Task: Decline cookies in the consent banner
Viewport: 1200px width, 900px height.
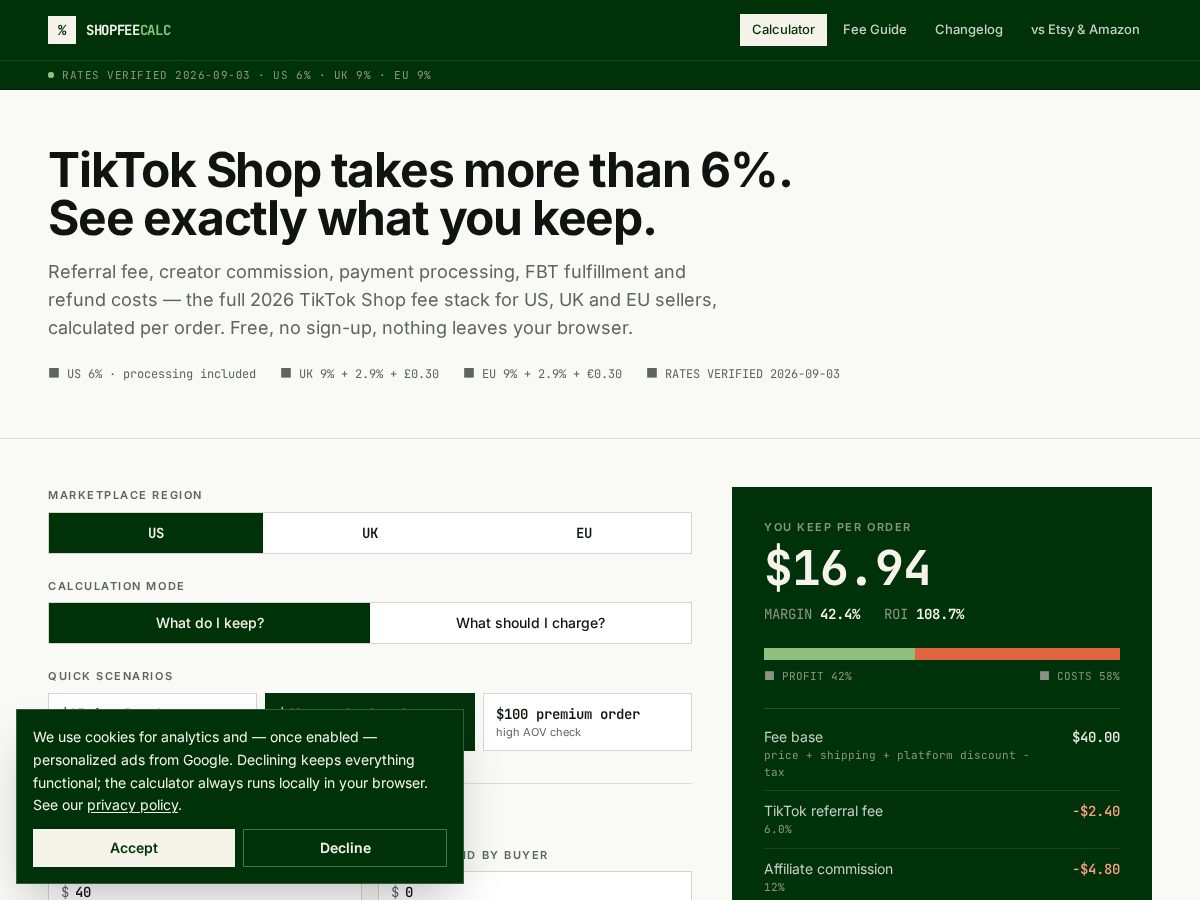Action: click(345, 848)
